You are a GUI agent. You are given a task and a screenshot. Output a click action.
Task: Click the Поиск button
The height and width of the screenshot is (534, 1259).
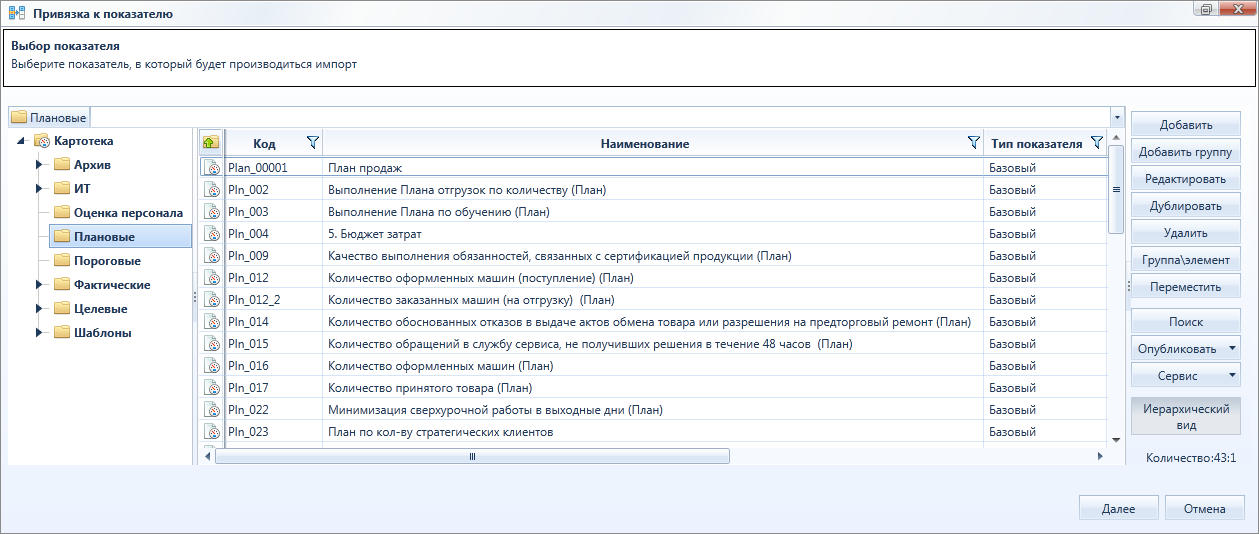[x=1186, y=322]
